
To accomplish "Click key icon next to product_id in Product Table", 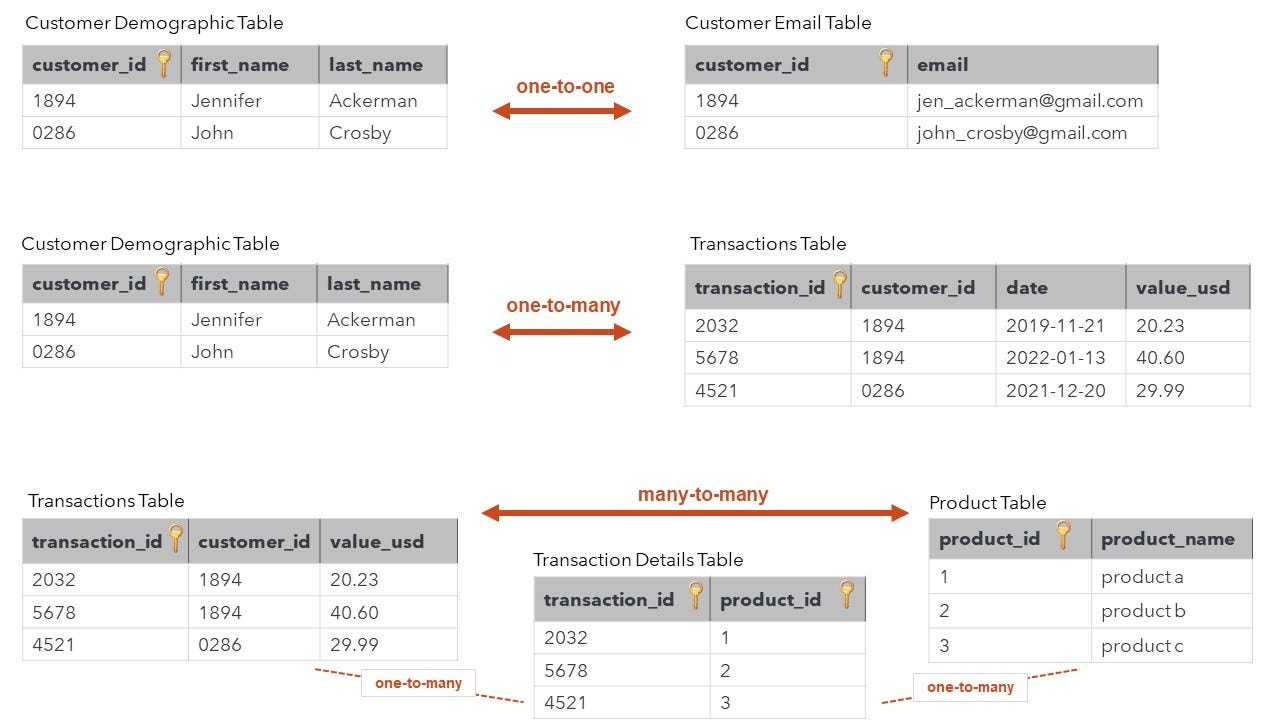I will tap(1063, 535).
